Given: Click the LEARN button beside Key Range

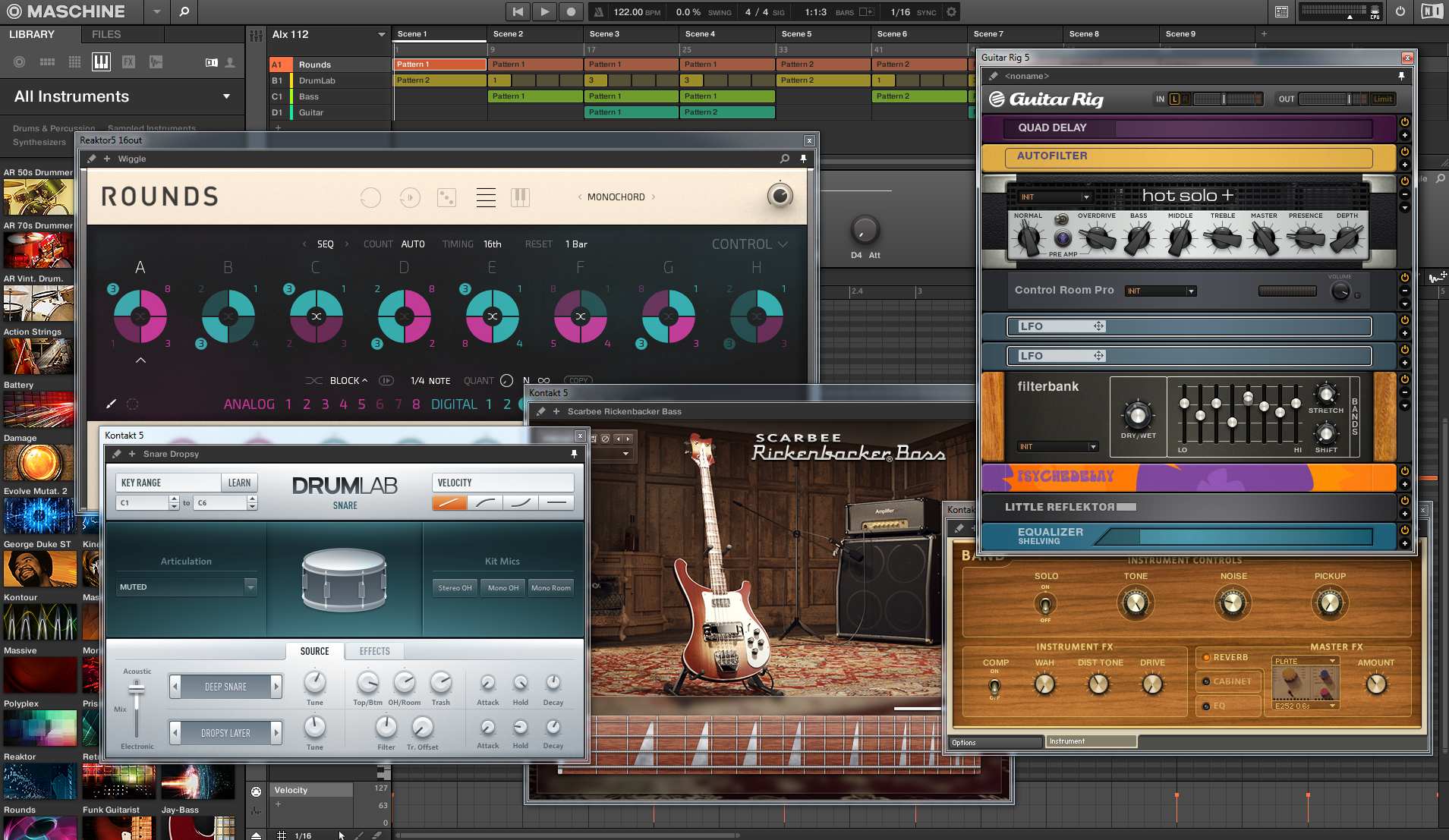Looking at the screenshot, I should tap(239, 483).
